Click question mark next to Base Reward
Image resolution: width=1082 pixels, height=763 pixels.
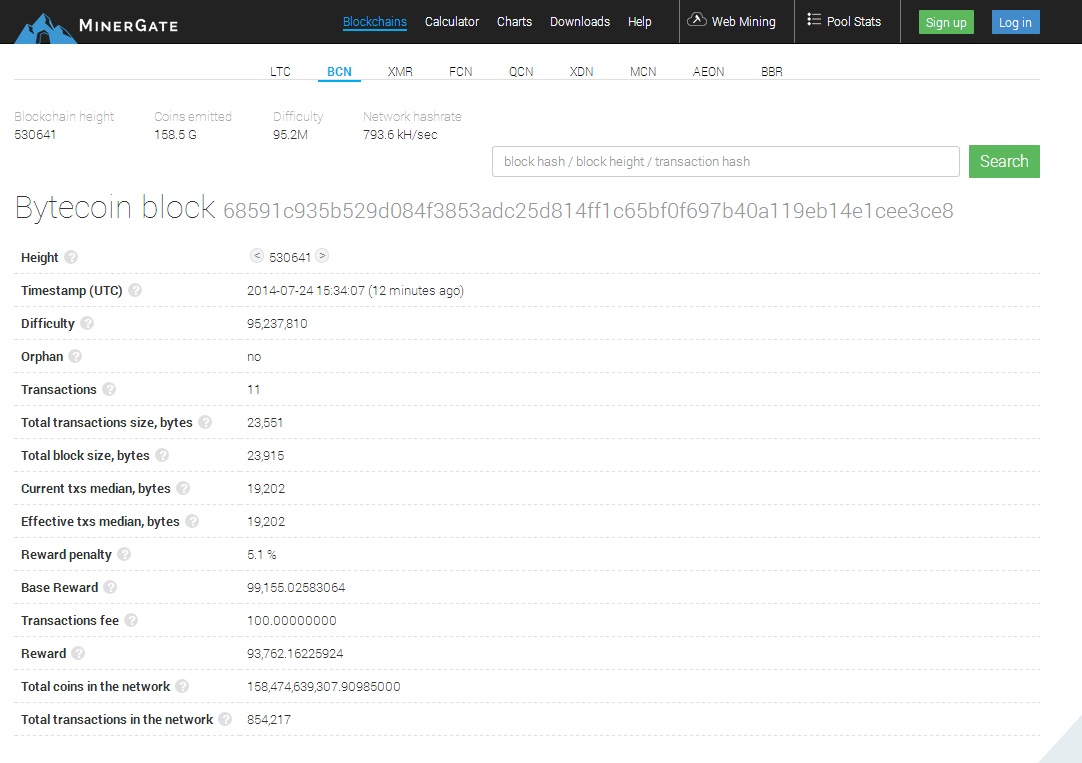[110, 588]
